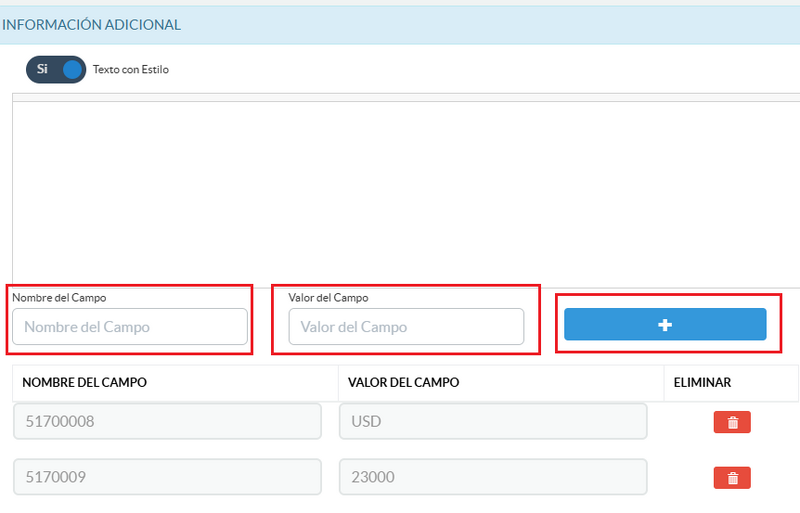Focus the Nombre del Campo input
Image resolution: width=800 pixels, height=513 pixels.
point(130,327)
